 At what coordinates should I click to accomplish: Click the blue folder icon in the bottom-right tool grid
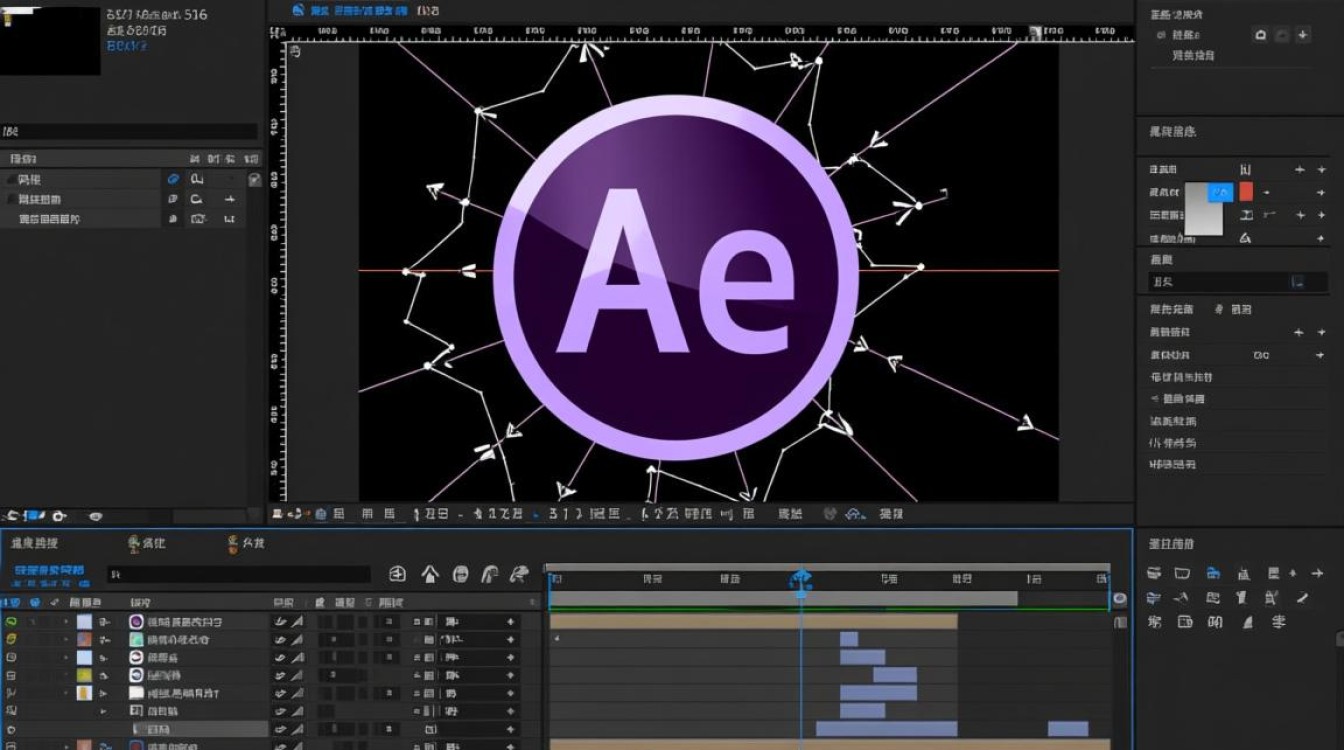1212,574
